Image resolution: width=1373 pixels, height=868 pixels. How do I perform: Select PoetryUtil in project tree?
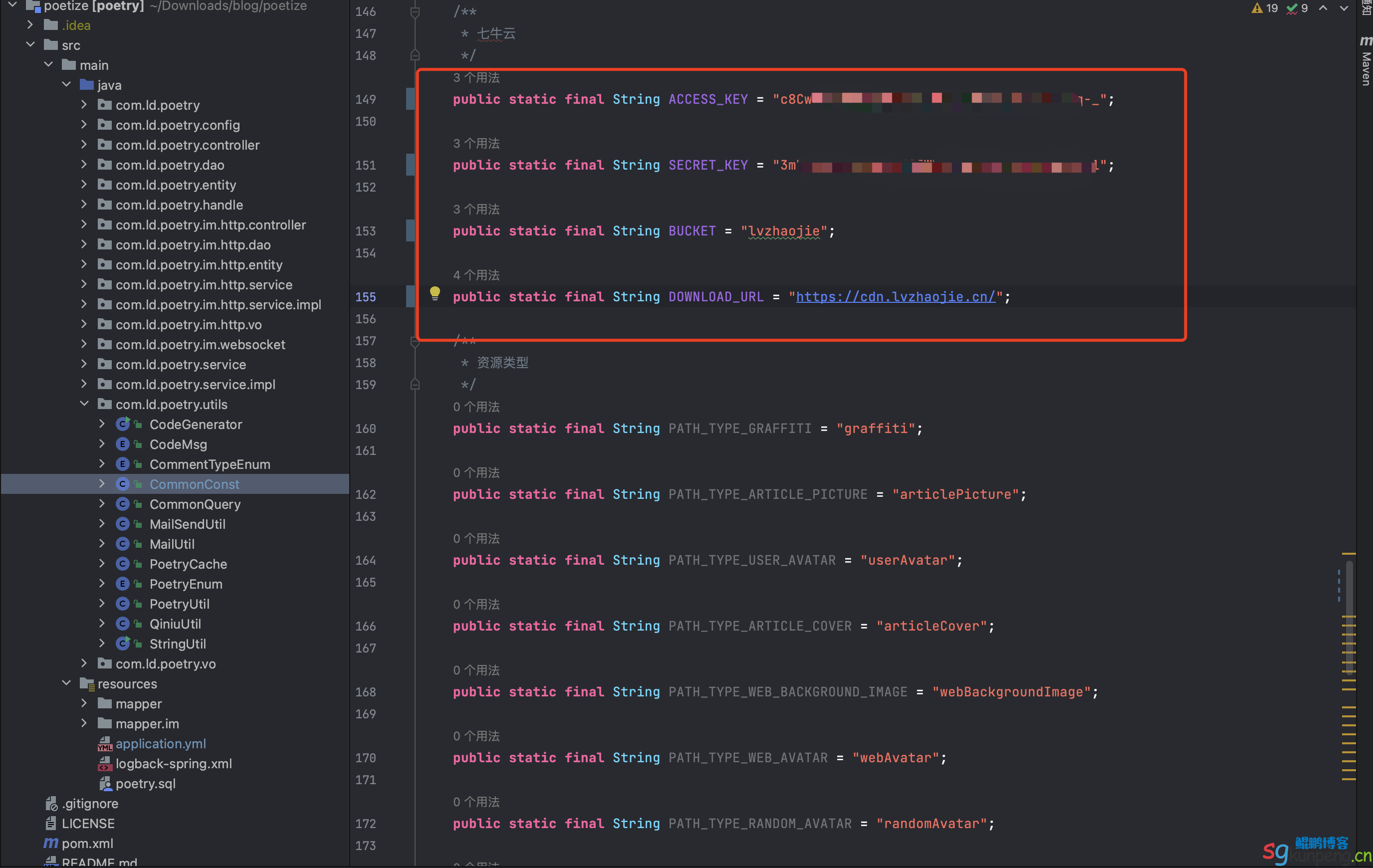click(179, 604)
